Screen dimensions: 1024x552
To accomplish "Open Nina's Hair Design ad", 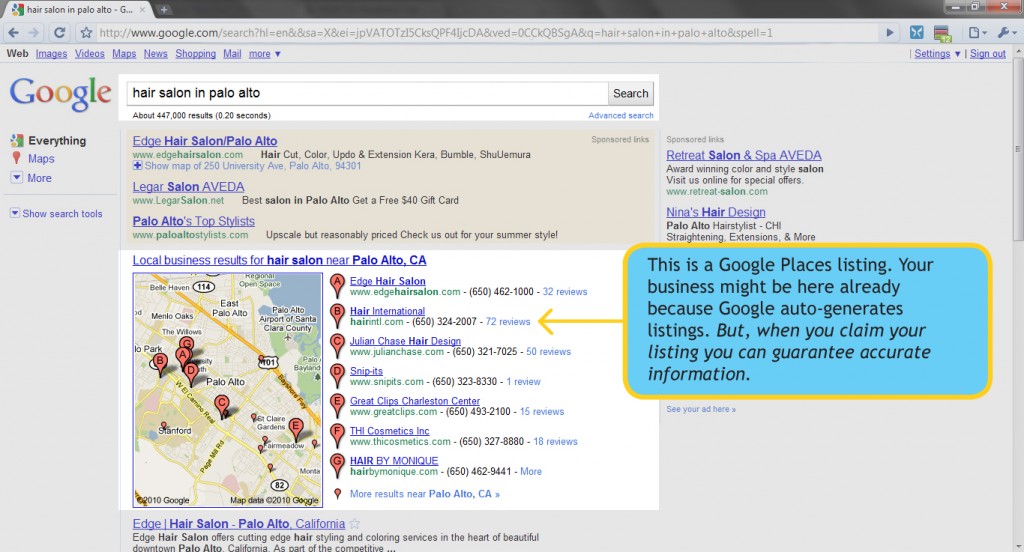I will (716, 212).
